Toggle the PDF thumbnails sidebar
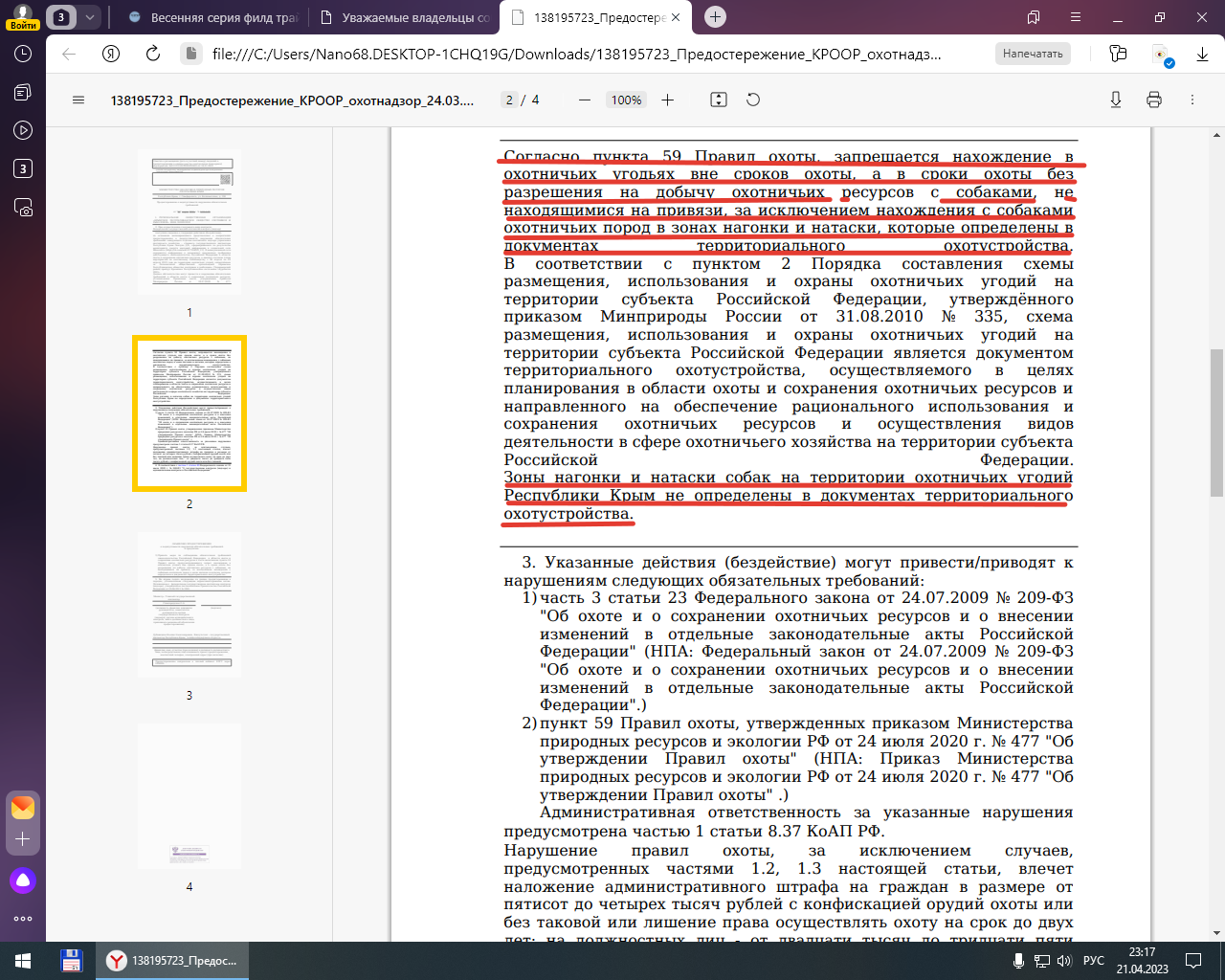The width and height of the screenshot is (1225, 980). (78, 100)
